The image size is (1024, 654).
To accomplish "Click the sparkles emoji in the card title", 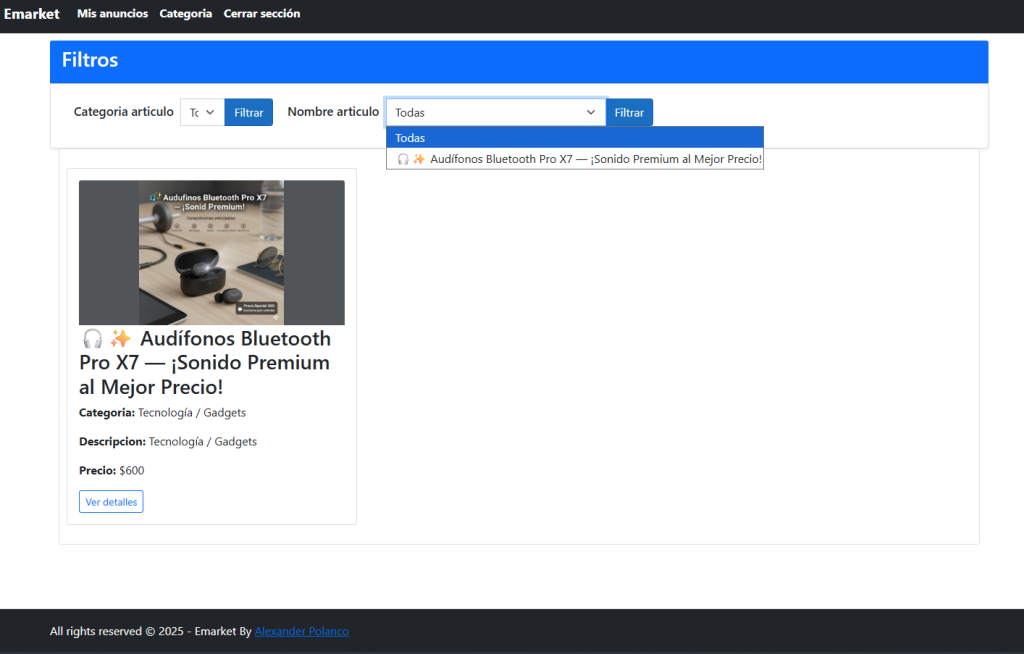I will tap(121, 339).
